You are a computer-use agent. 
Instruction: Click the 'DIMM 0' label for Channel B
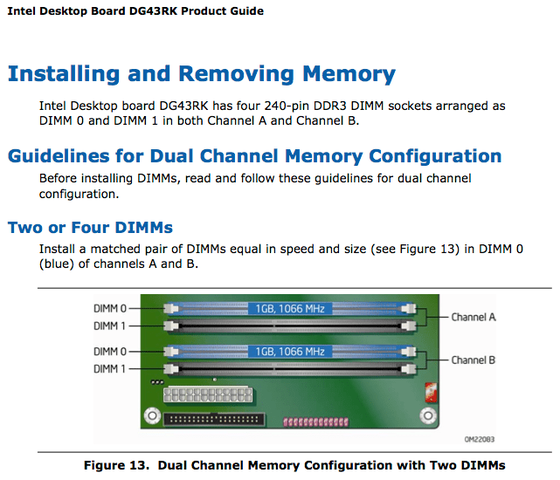point(110,351)
